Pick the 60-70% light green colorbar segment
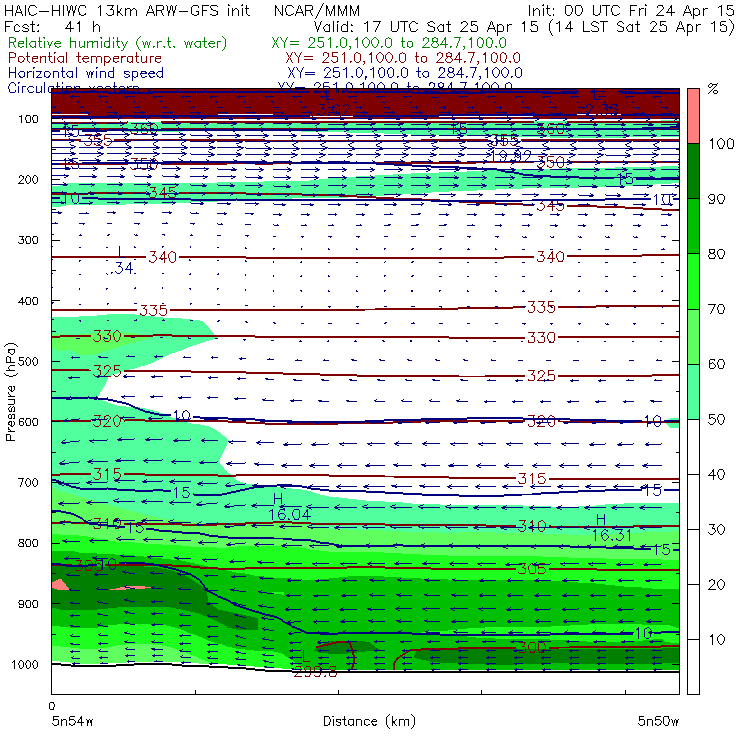The height and width of the screenshot is (740, 740). click(x=693, y=336)
